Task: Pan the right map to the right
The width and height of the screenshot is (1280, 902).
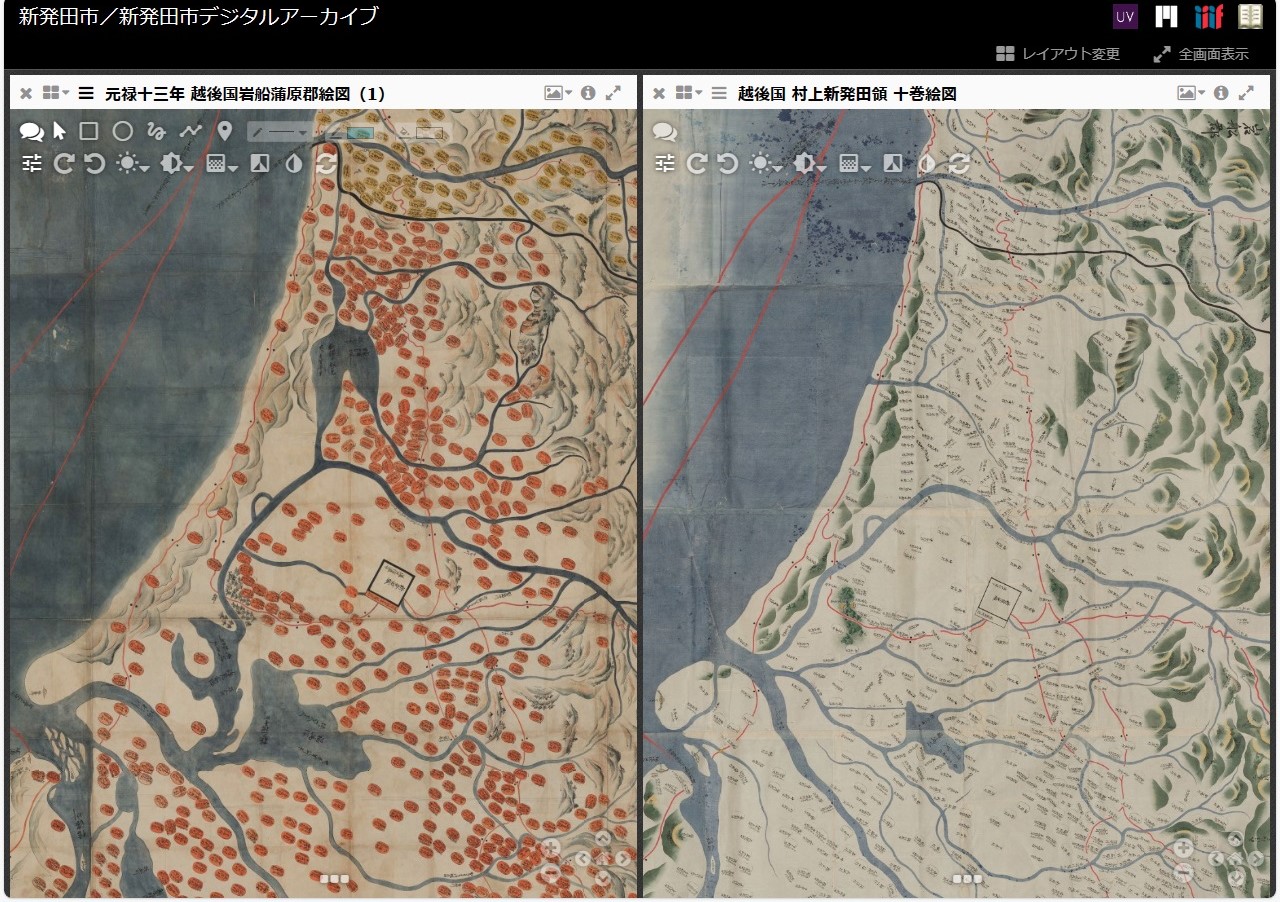Action: point(1256,858)
